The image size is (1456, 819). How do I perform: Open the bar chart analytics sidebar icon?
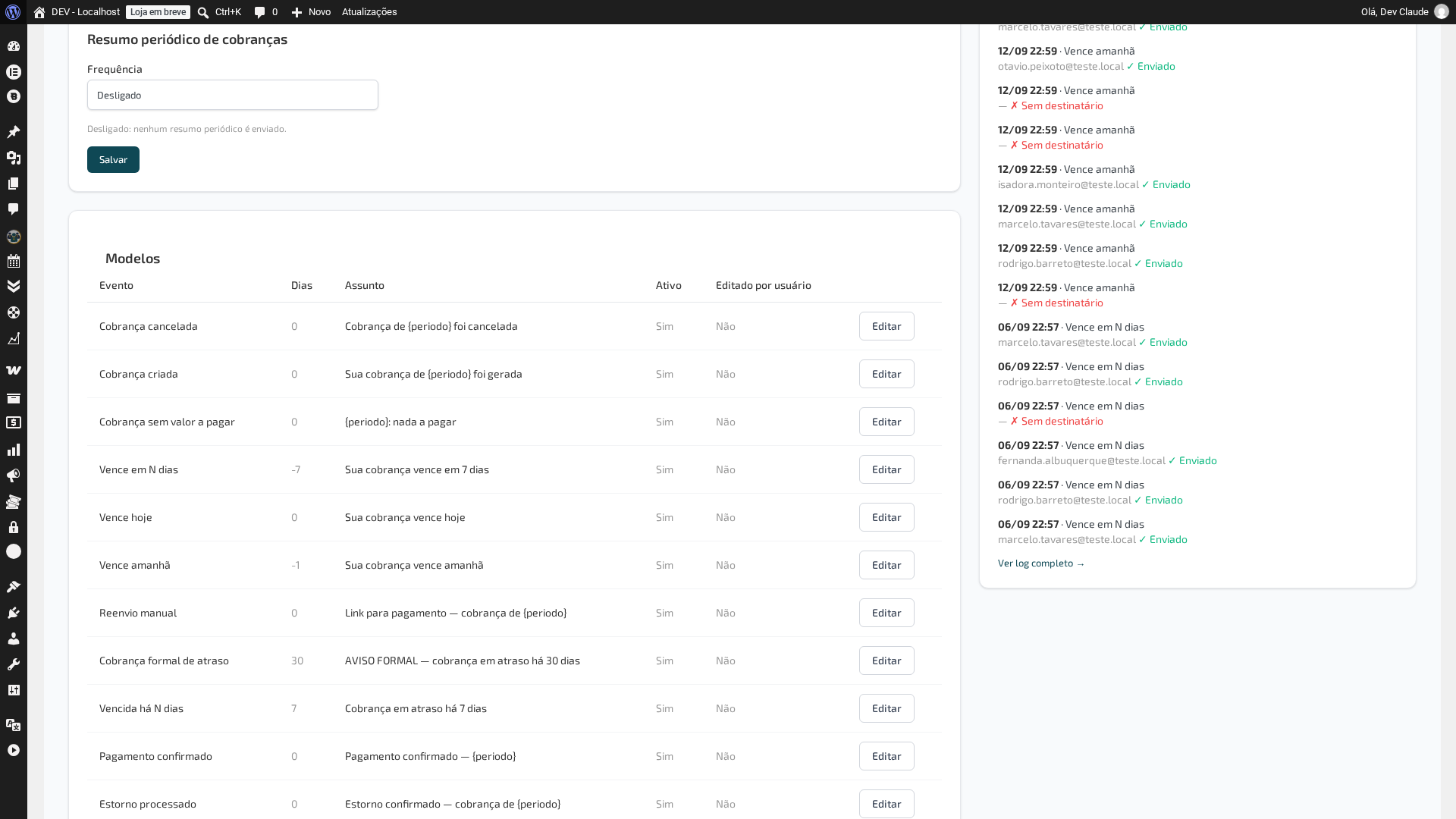(x=14, y=450)
